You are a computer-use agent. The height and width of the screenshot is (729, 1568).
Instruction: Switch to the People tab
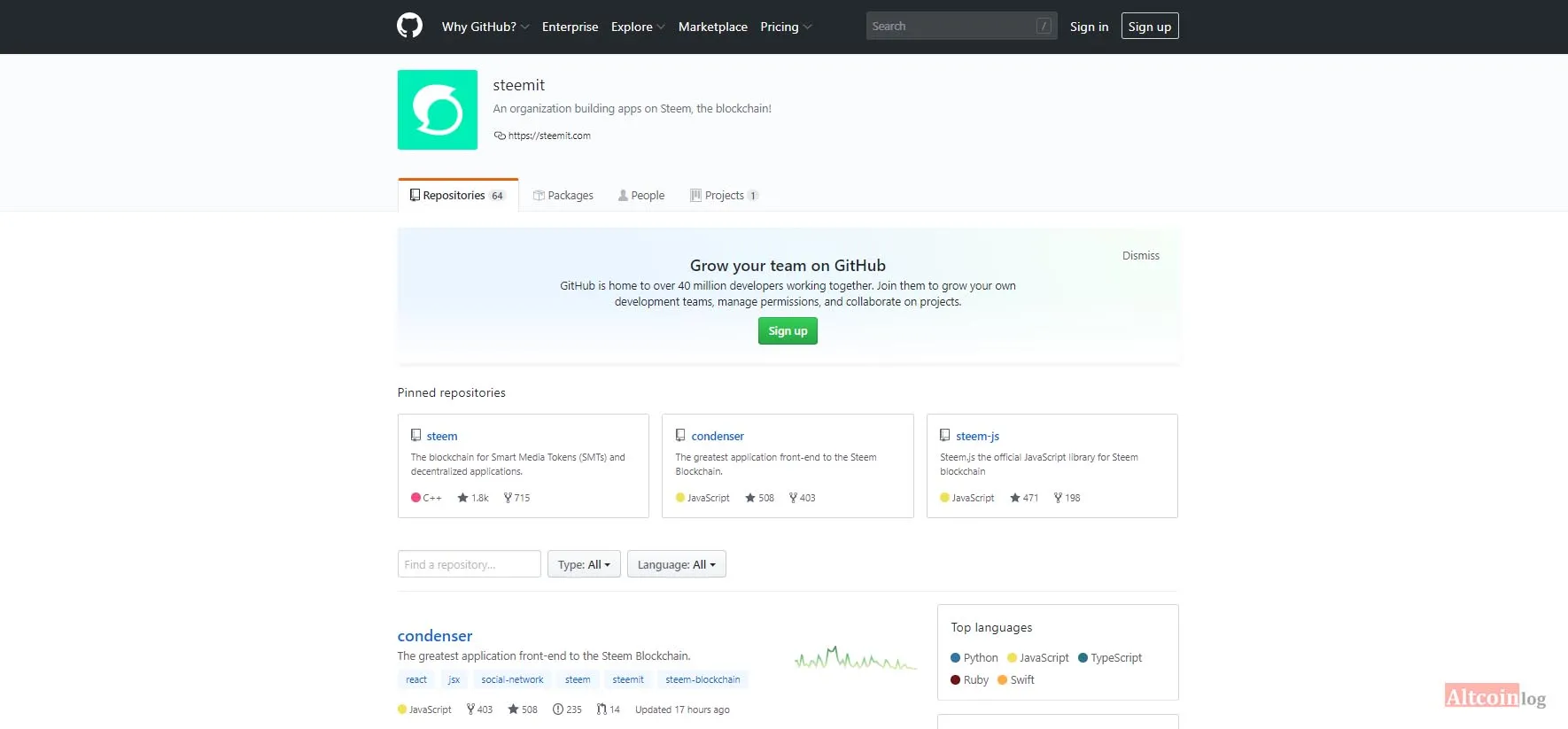point(641,195)
